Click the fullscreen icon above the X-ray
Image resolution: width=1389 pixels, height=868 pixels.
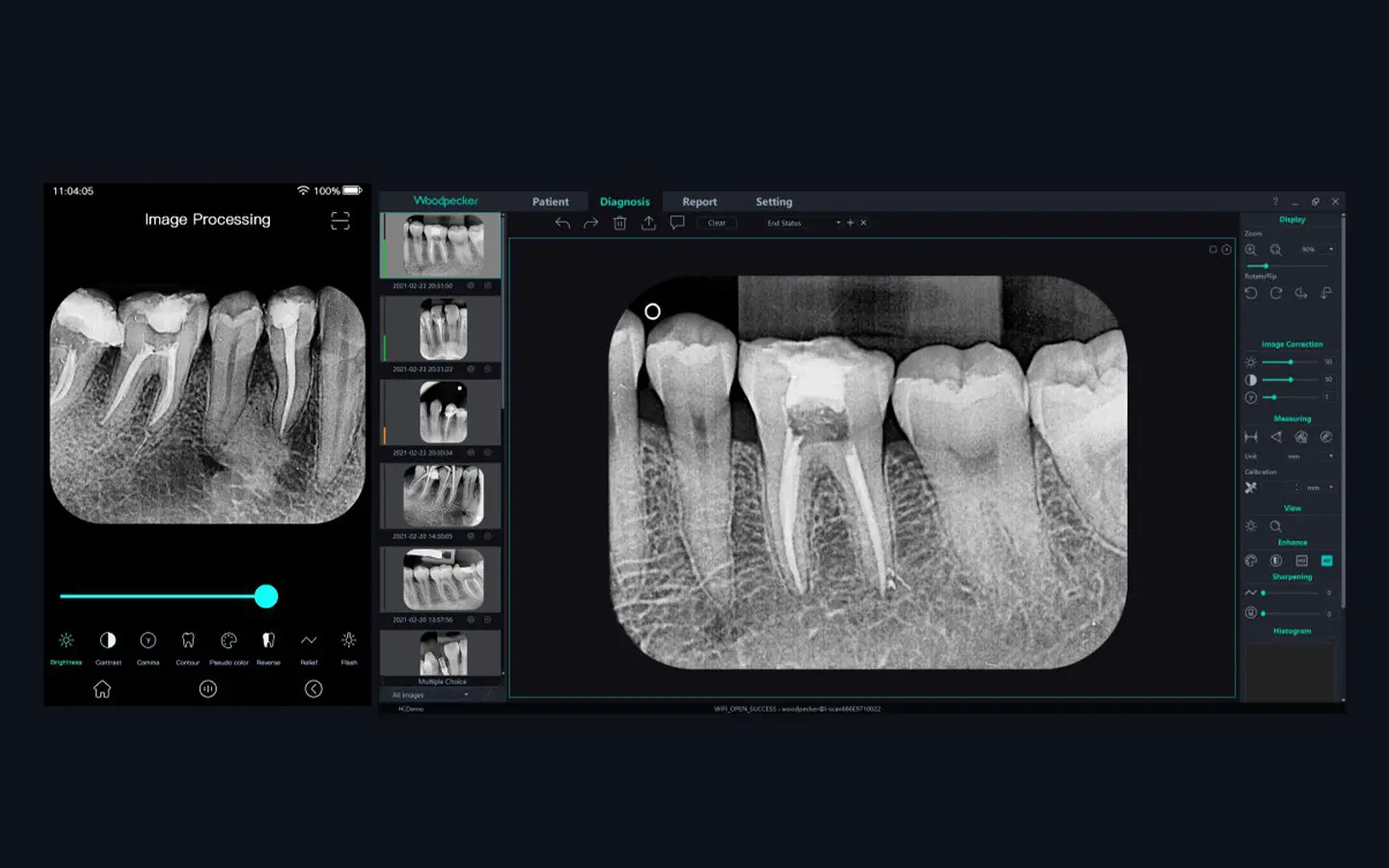(1213, 250)
